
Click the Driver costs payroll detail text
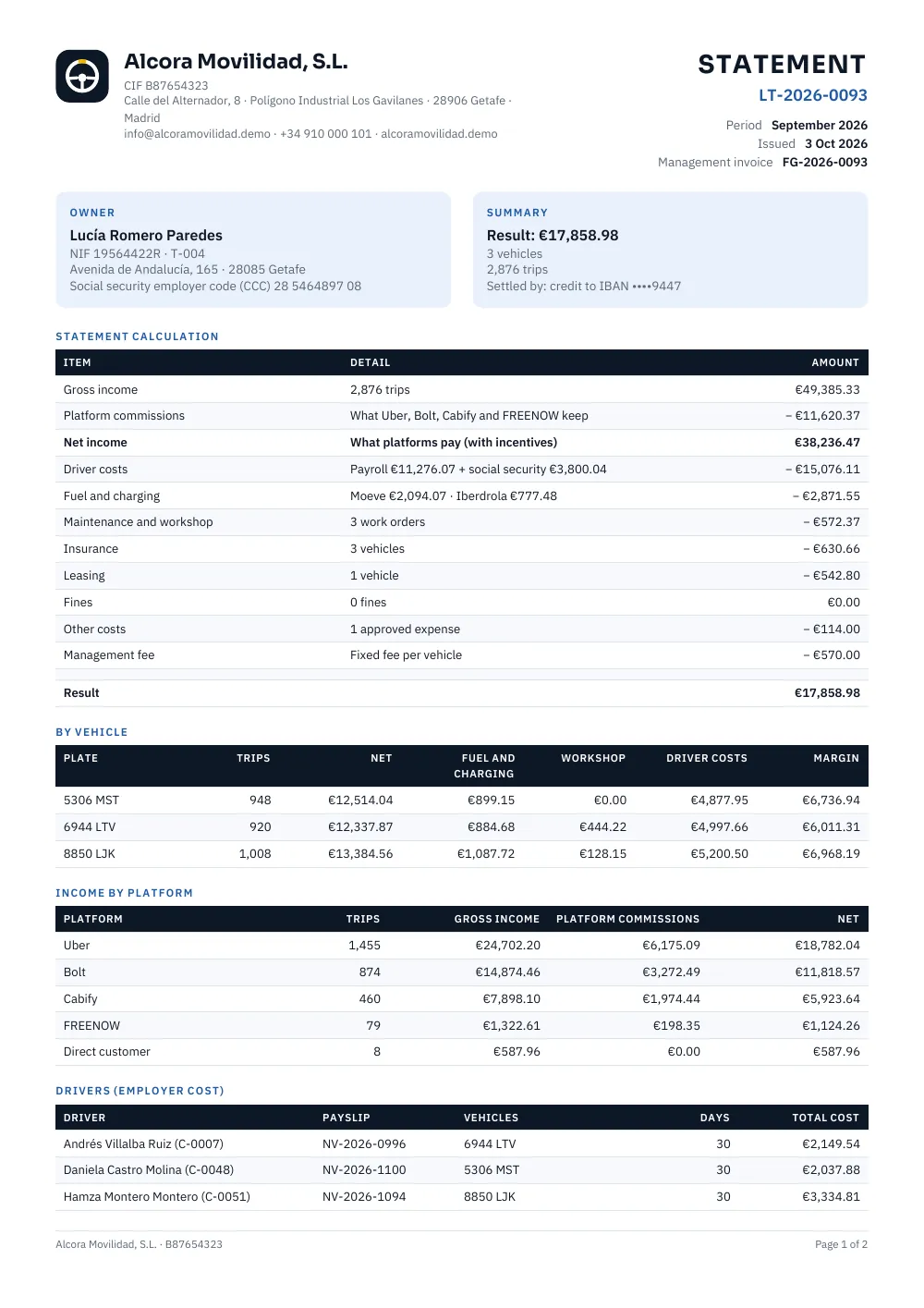point(479,470)
